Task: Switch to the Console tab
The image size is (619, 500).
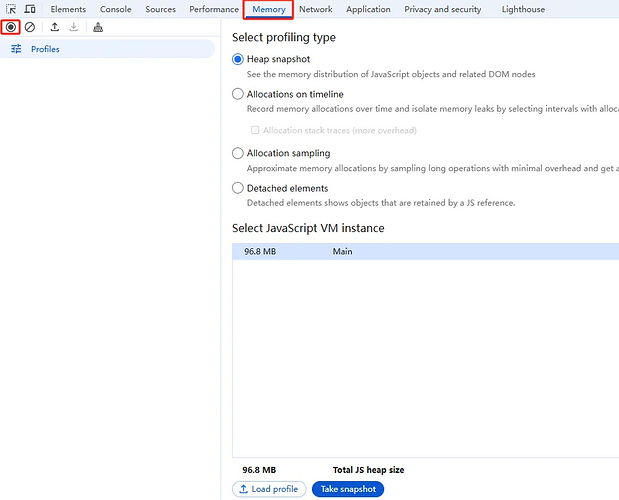Action: [x=115, y=9]
